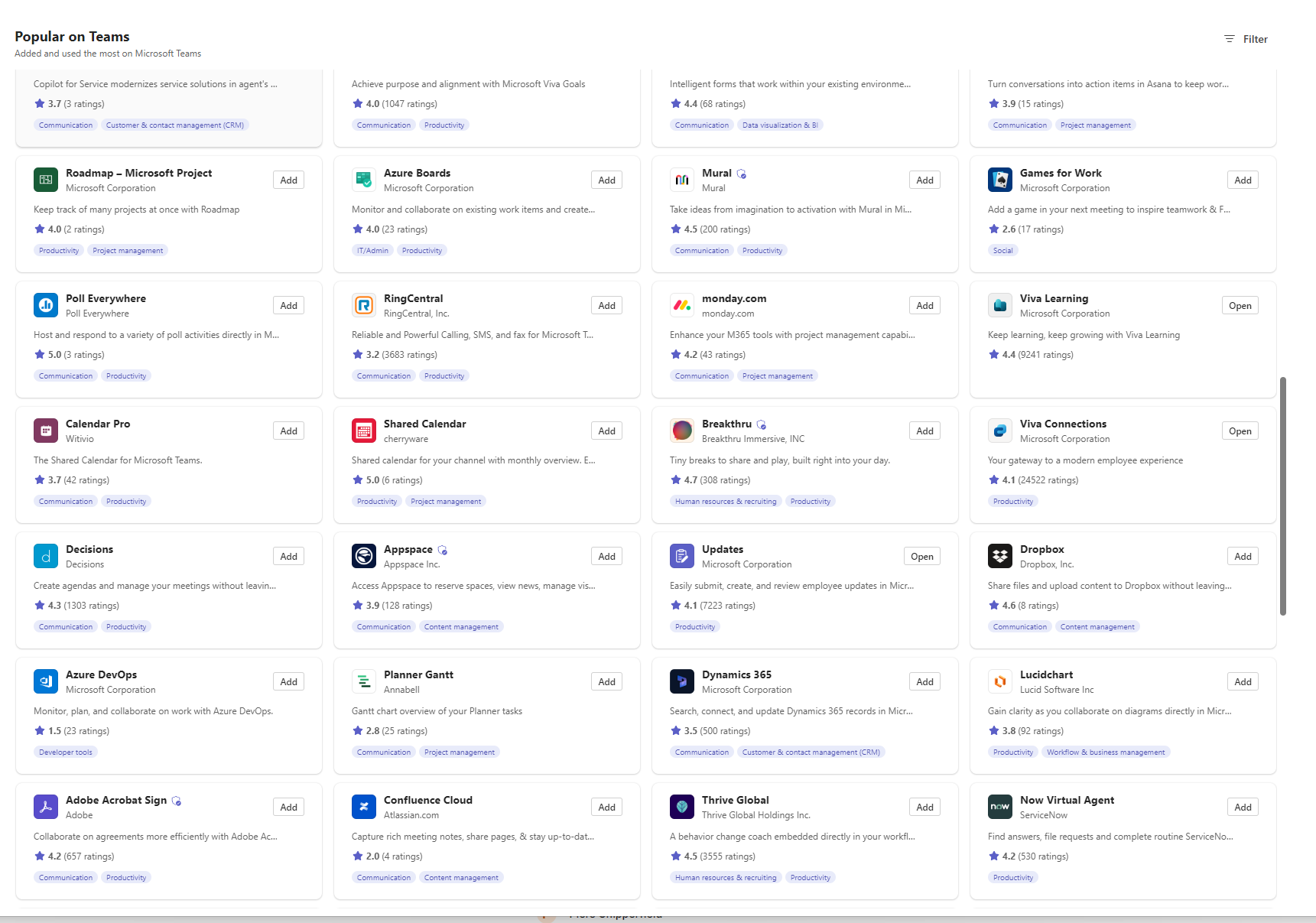Click the certified badge next to Appspace
The width and height of the screenshot is (1316, 923).
click(442, 551)
